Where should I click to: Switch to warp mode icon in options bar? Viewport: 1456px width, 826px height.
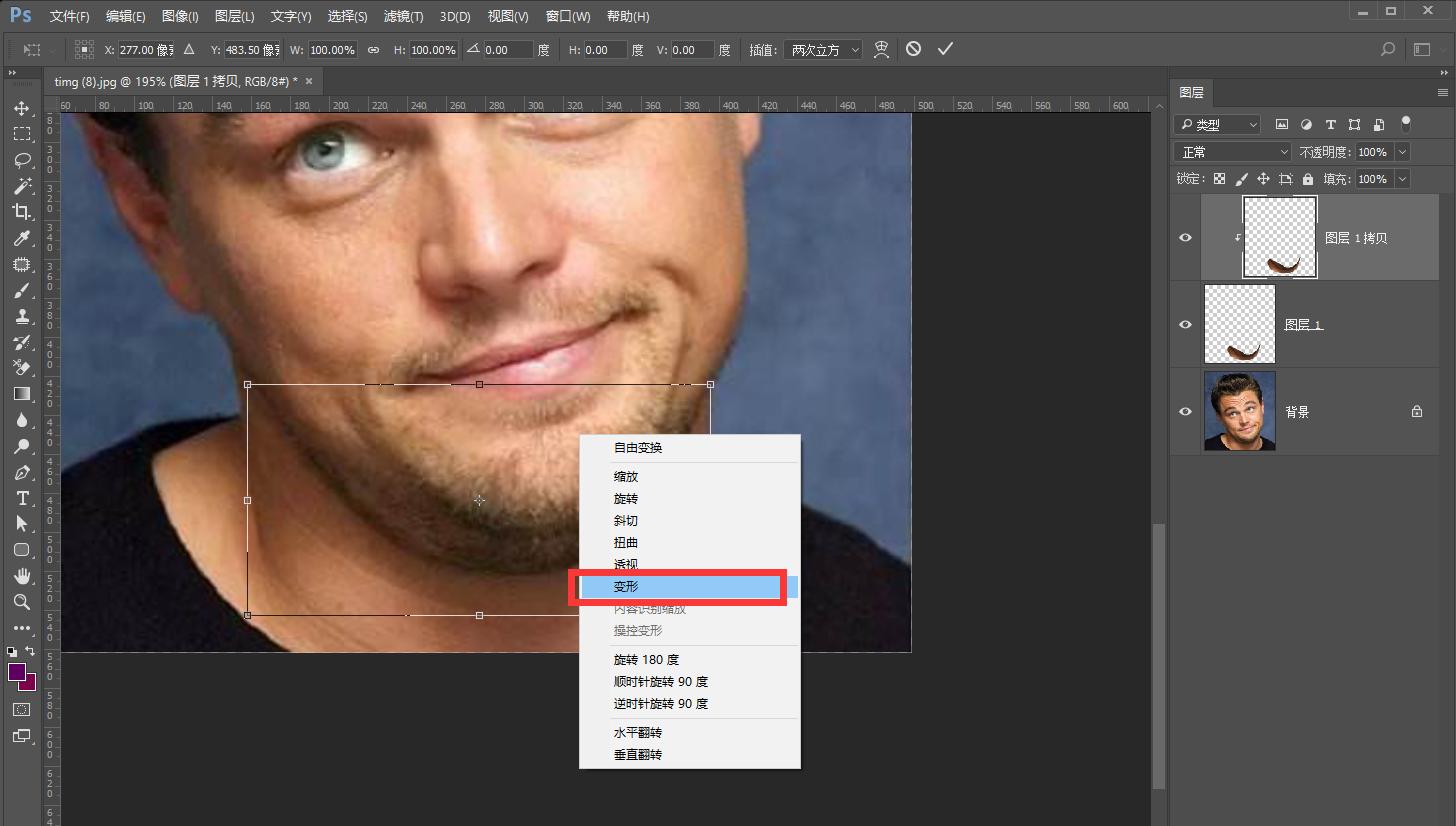[x=881, y=49]
